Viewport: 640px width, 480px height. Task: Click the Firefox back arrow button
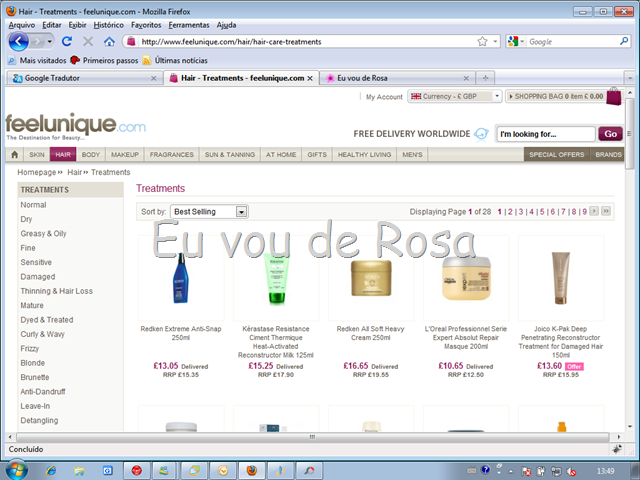coord(18,41)
